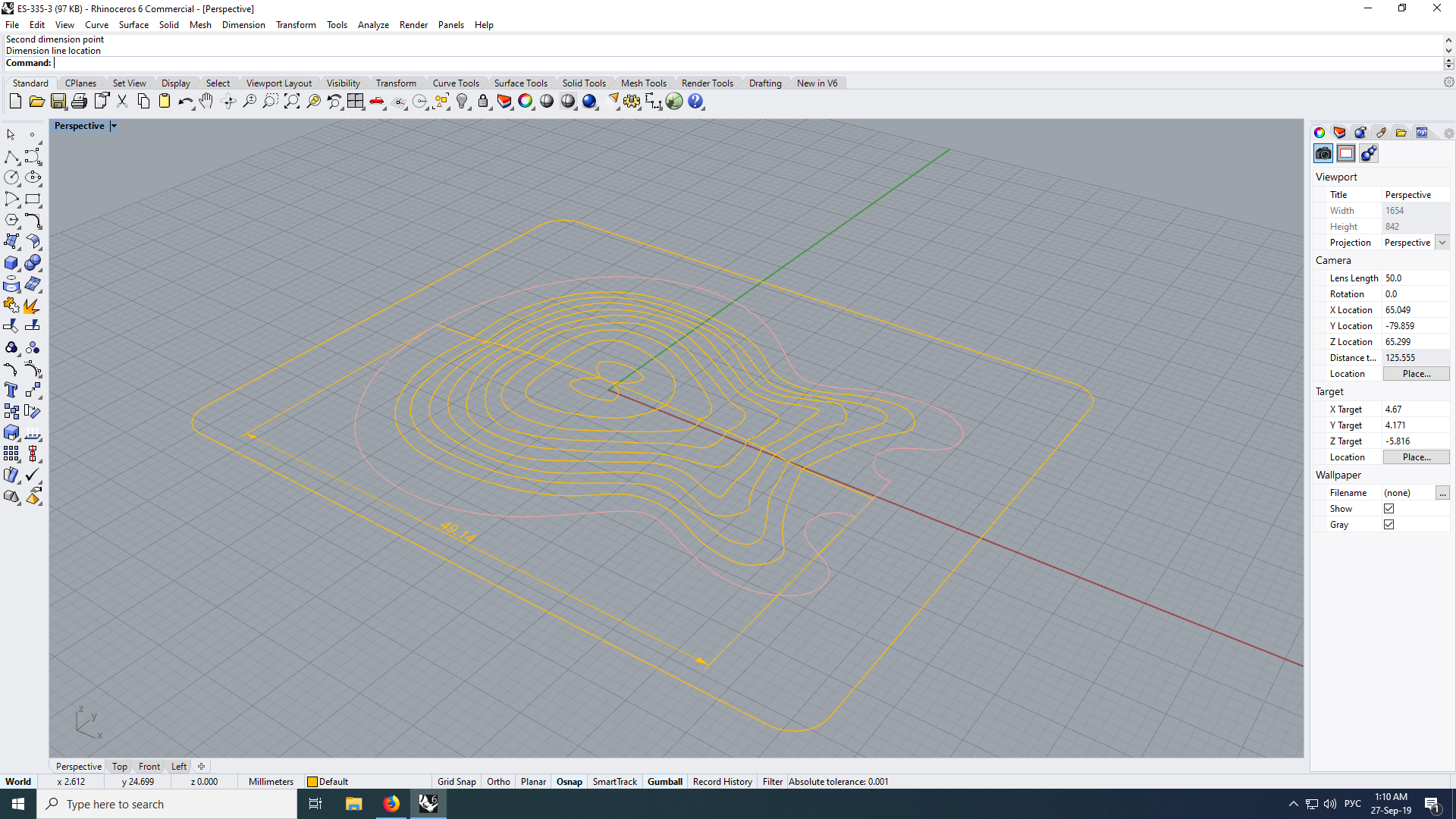1456x819 pixels.
Task: Open the Perspective viewport title menu arrow
Action: (114, 127)
